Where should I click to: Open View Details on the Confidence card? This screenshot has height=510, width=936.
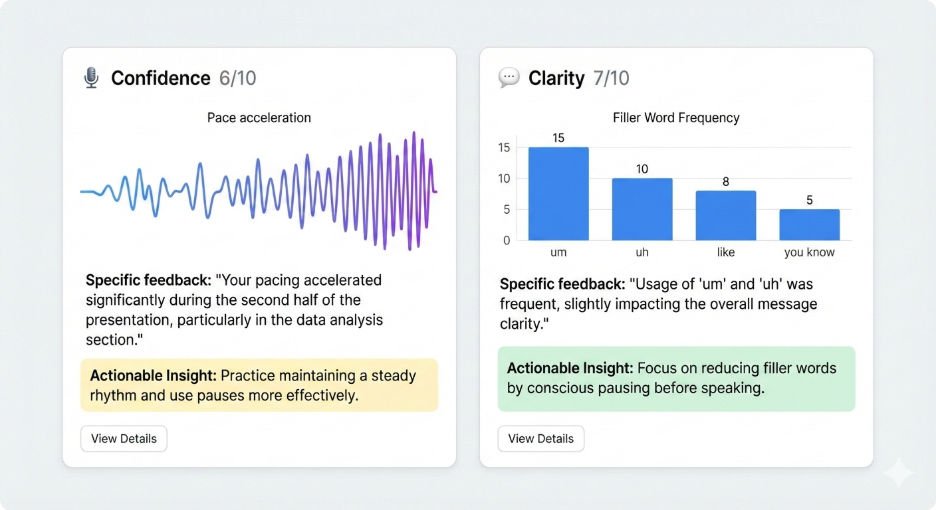pos(124,438)
